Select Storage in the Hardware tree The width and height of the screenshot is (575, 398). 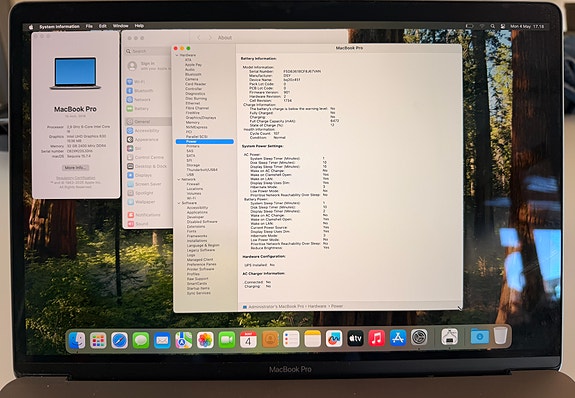coord(193,165)
